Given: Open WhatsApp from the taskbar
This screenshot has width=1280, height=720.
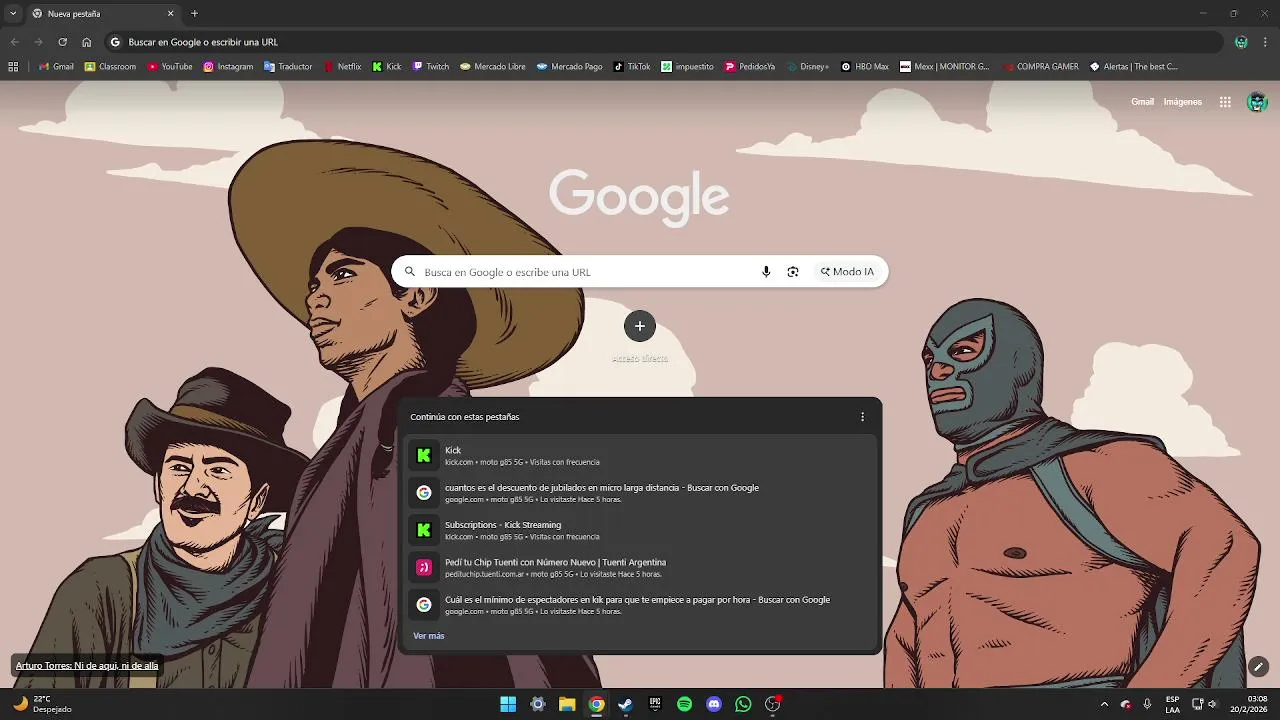Looking at the screenshot, I should 743,704.
